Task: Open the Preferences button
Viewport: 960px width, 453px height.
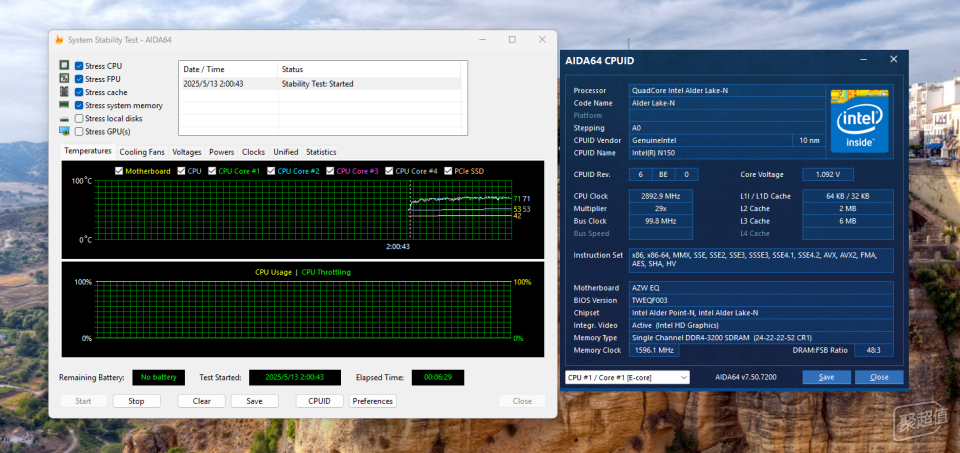Action: click(x=373, y=401)
